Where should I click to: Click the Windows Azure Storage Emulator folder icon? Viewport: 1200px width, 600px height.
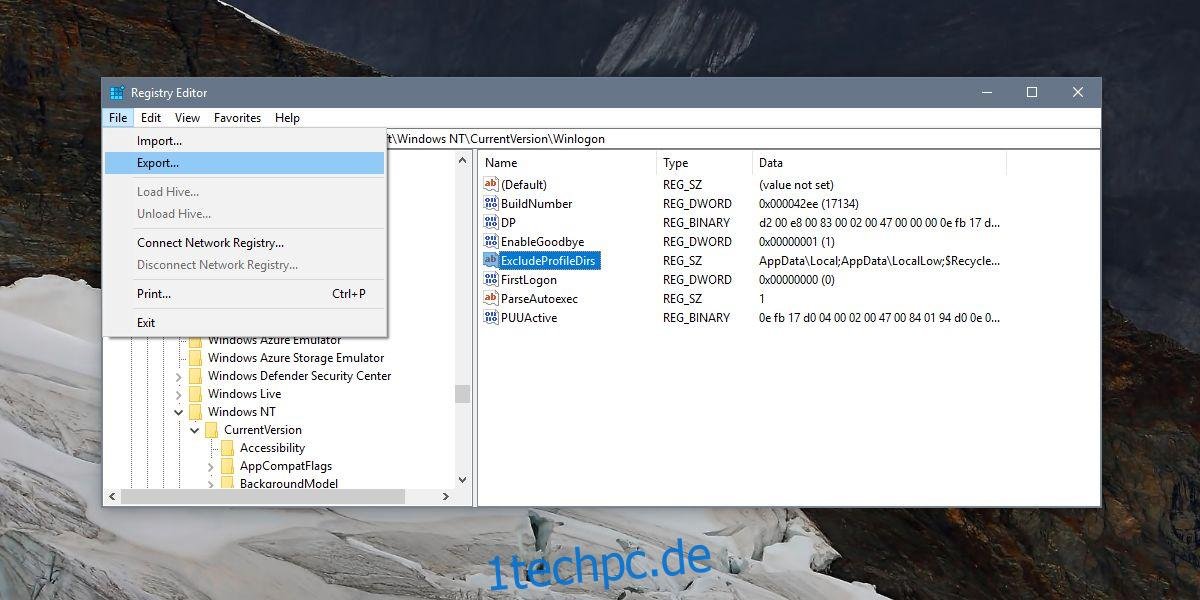[x=195, y=358]
